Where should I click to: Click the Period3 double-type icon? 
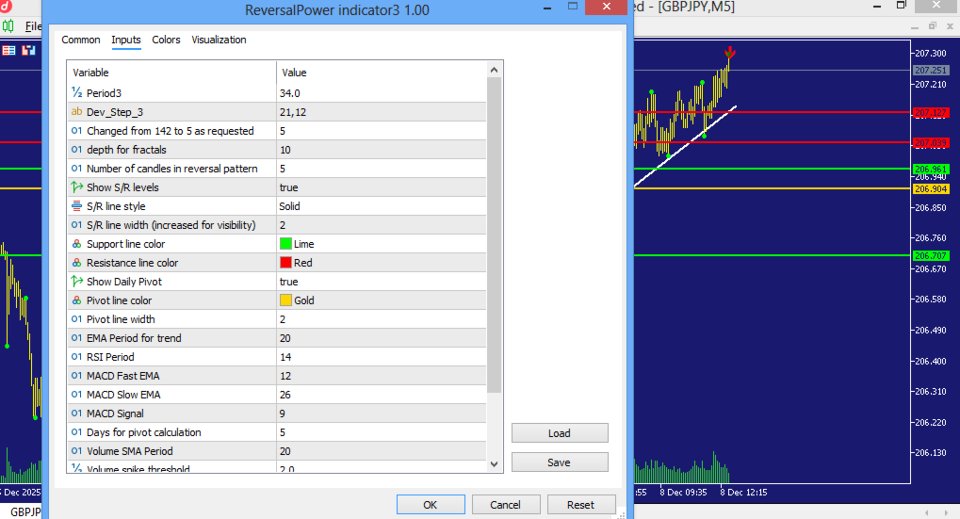click(x=77, y=93)
